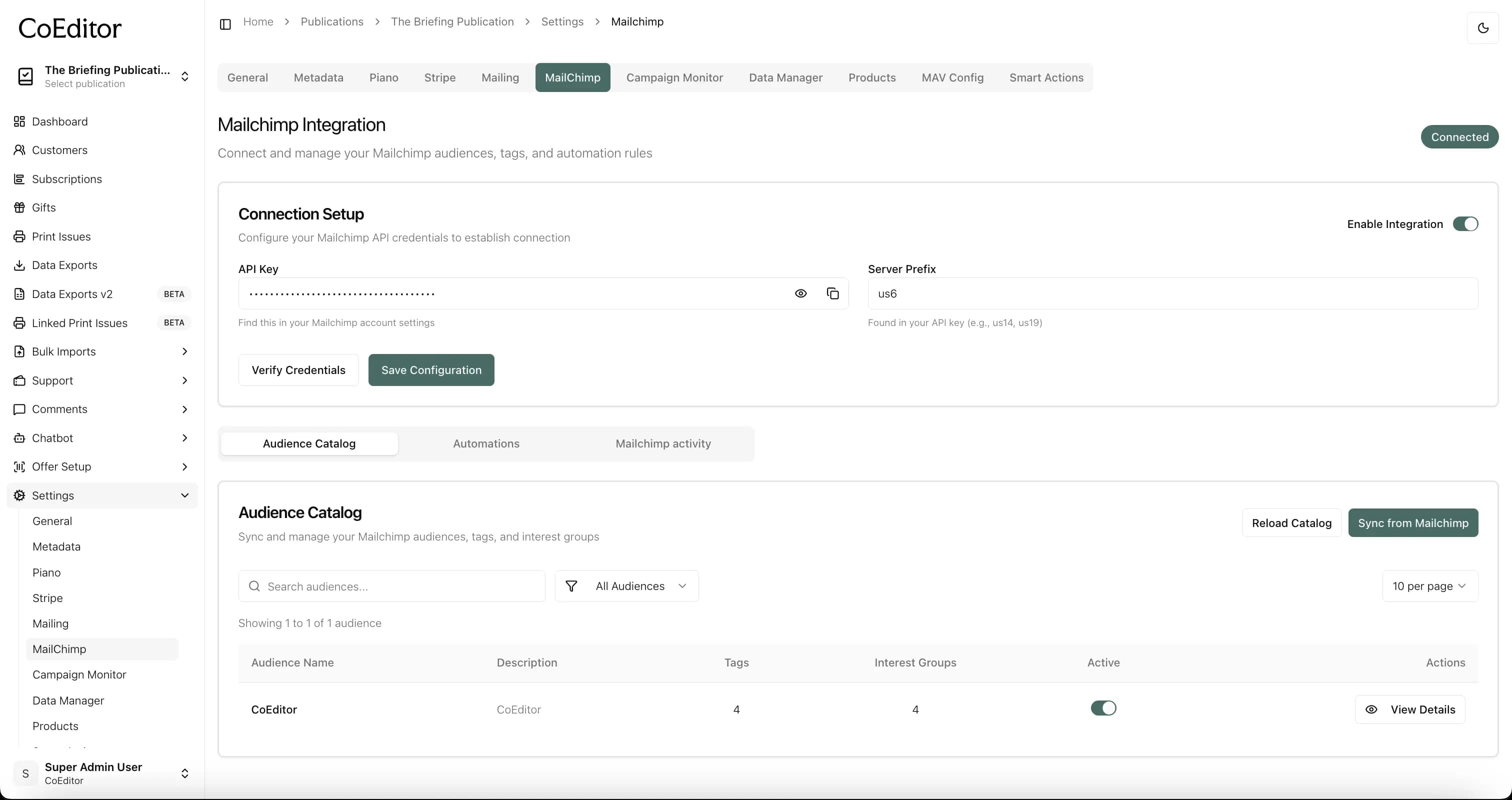Select the Audience Catalog sub-tab

pos(309,443)
